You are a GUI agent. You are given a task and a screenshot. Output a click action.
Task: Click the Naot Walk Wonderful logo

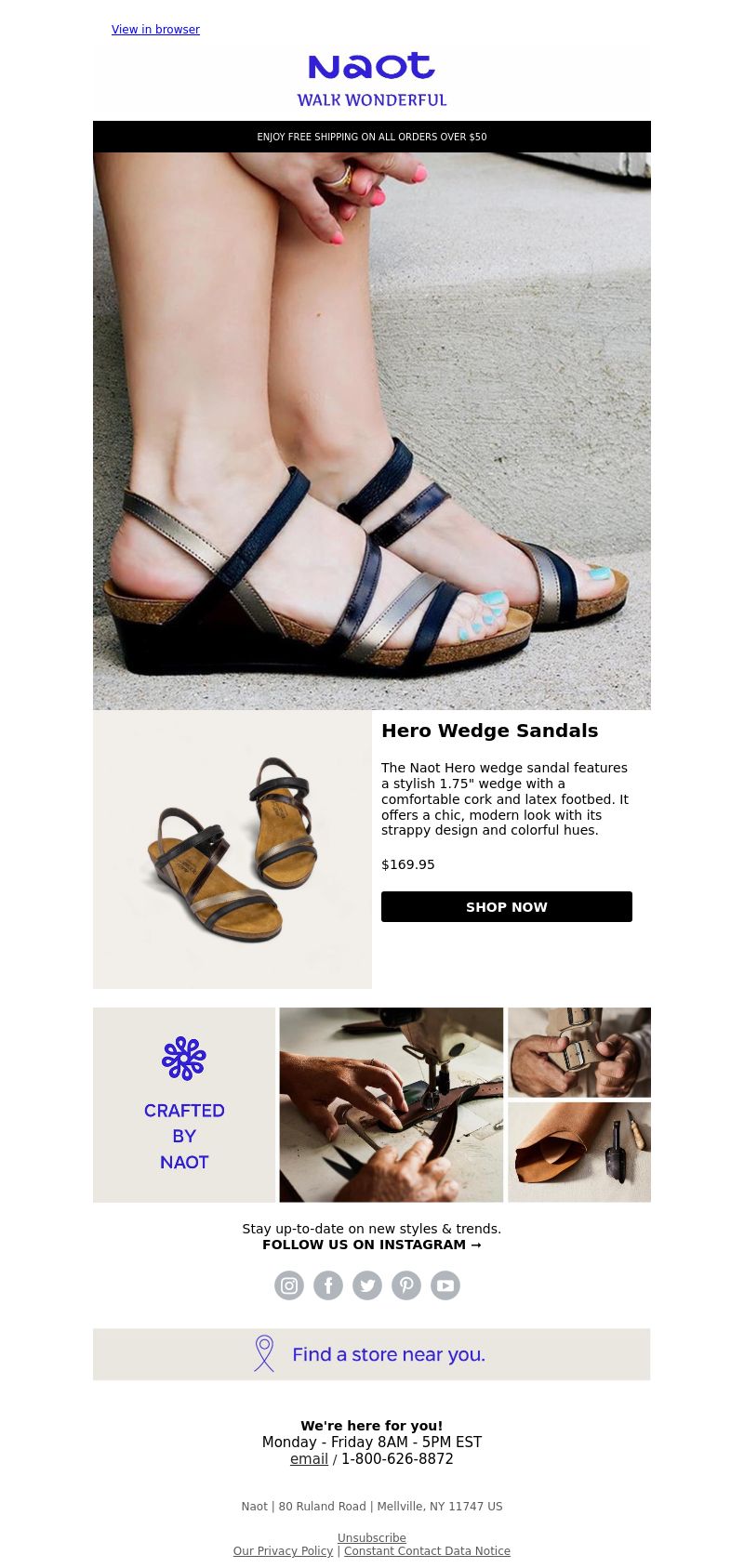pyautogui.click(x=372, y=80)
